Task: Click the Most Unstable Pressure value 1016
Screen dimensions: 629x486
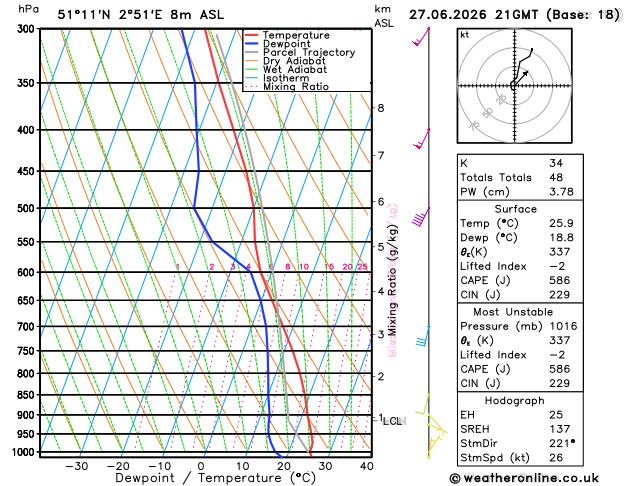Action: click(564, 326)
